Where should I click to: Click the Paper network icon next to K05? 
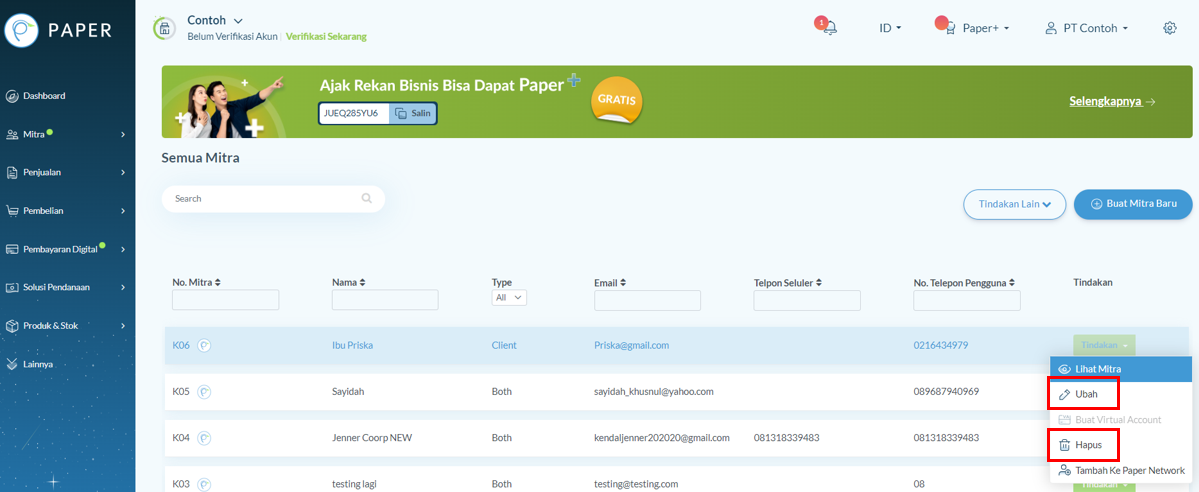pos(204,392)
